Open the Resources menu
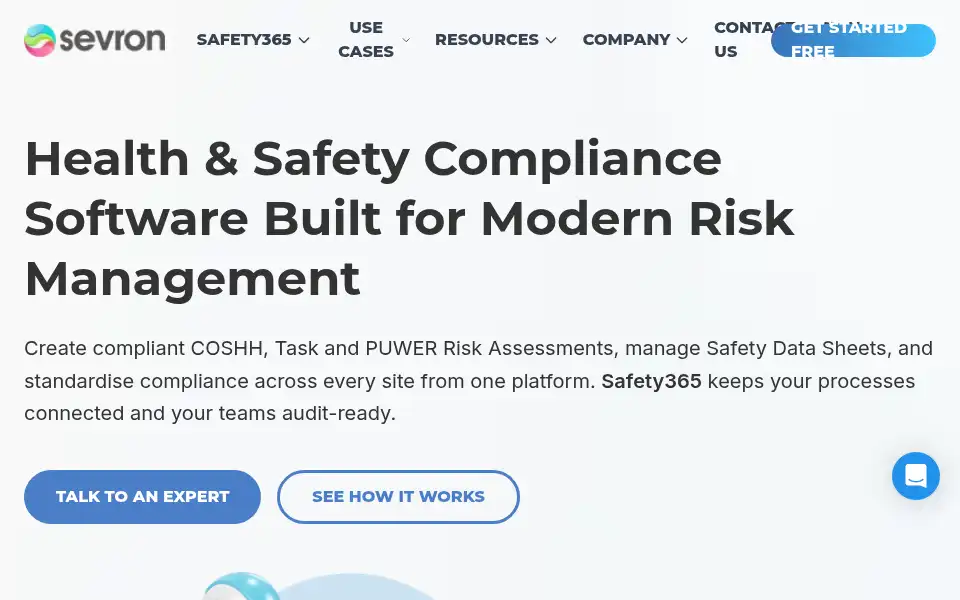960x600 pixels. tap(487, 40)
